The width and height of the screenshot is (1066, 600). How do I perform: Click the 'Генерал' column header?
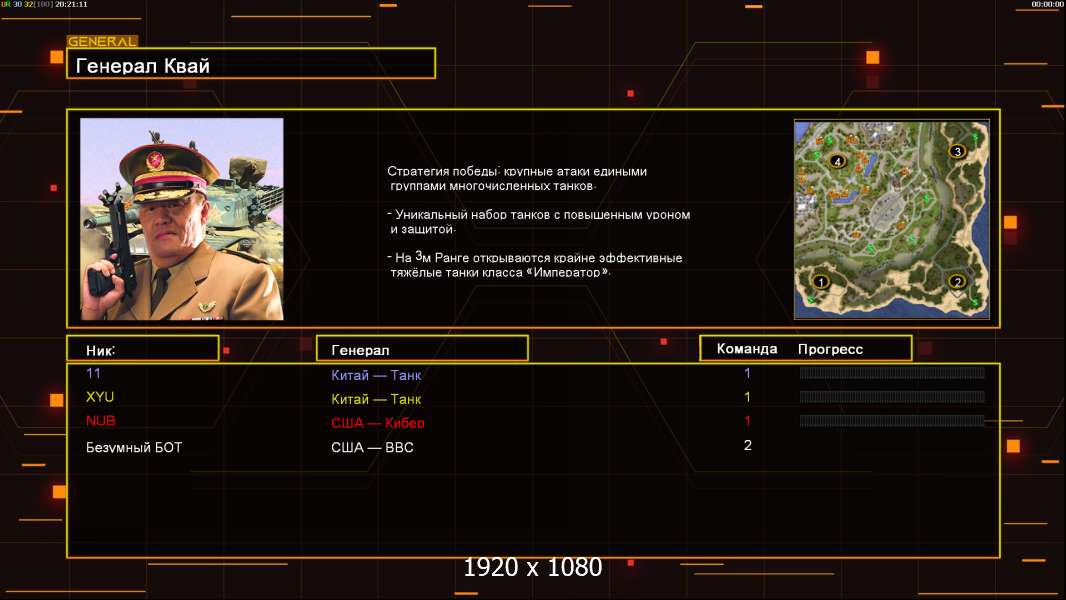(x=422, y=349)
